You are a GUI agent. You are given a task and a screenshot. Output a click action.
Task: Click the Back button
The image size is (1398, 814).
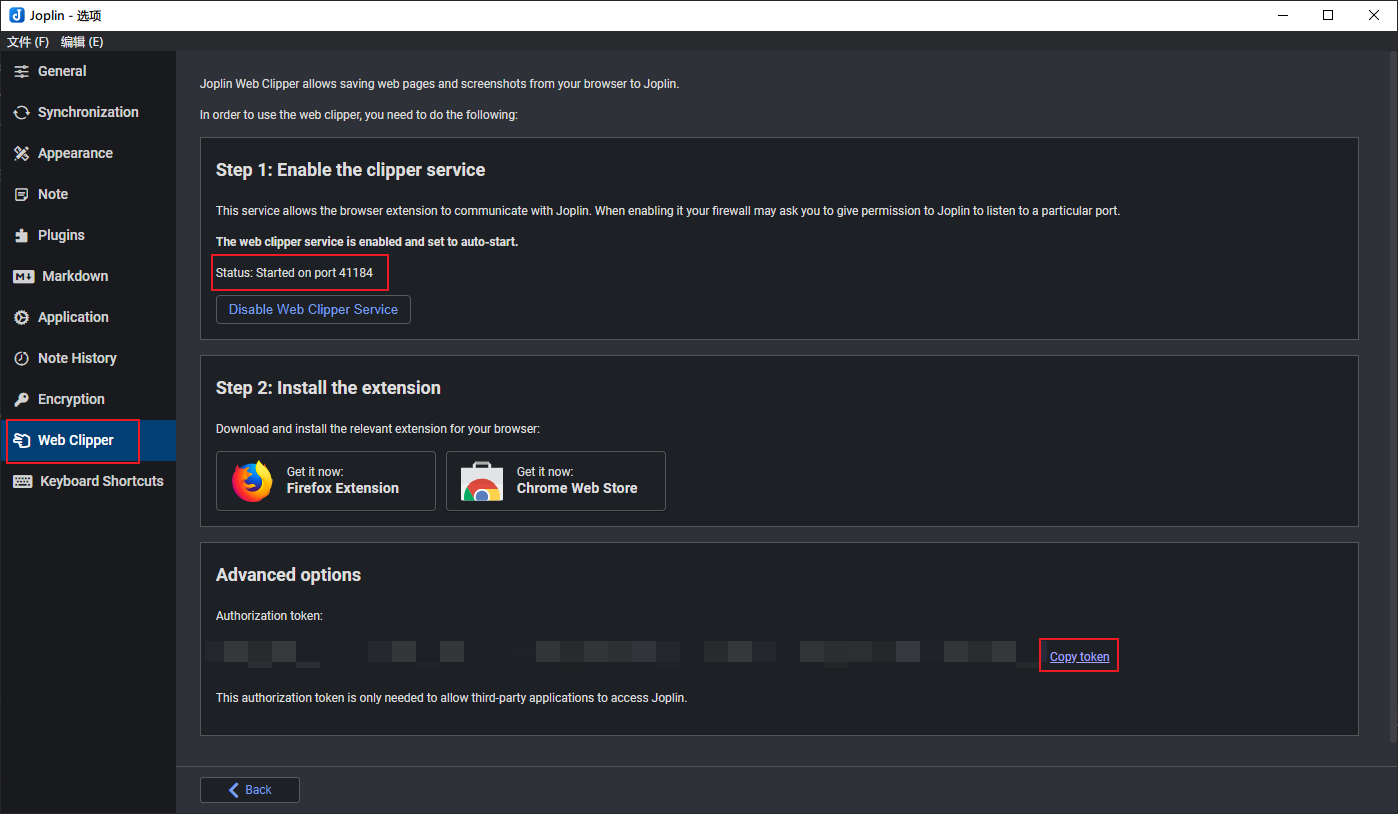[250, 790]
